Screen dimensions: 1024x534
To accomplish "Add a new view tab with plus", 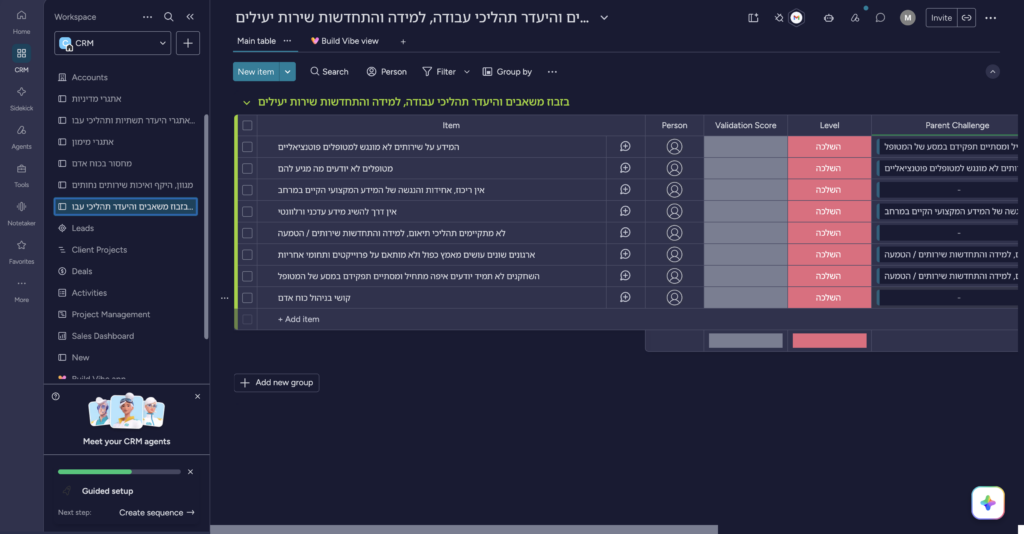I will point(403,41).
